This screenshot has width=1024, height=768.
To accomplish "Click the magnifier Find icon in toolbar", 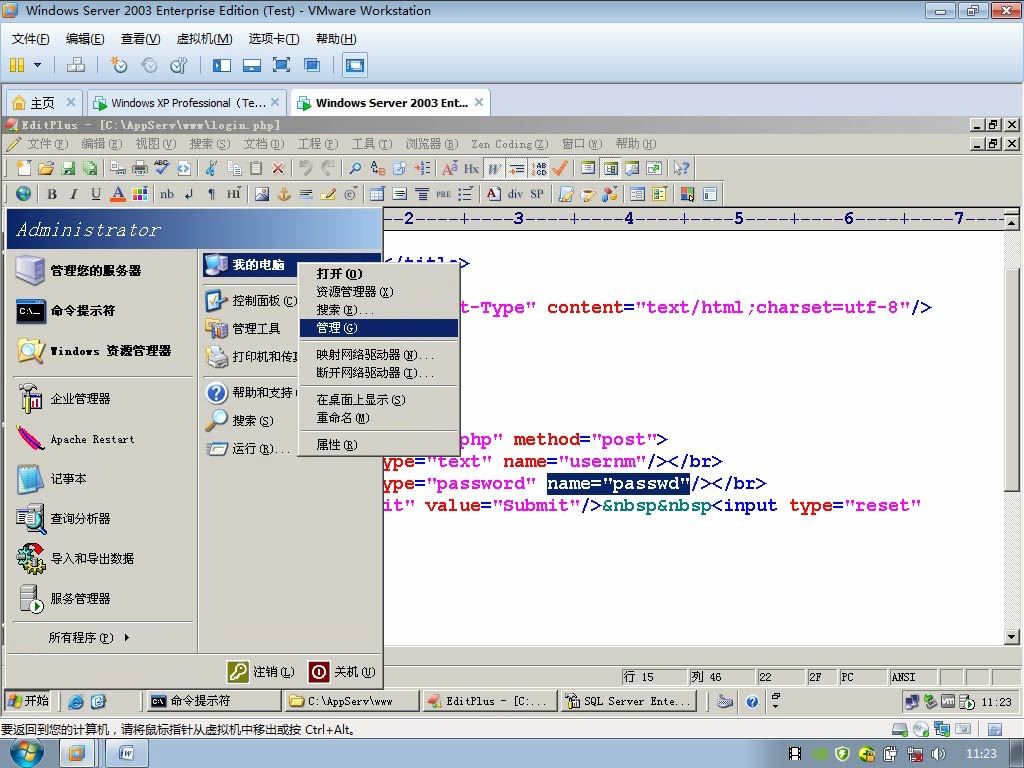I will click(355, 168).
